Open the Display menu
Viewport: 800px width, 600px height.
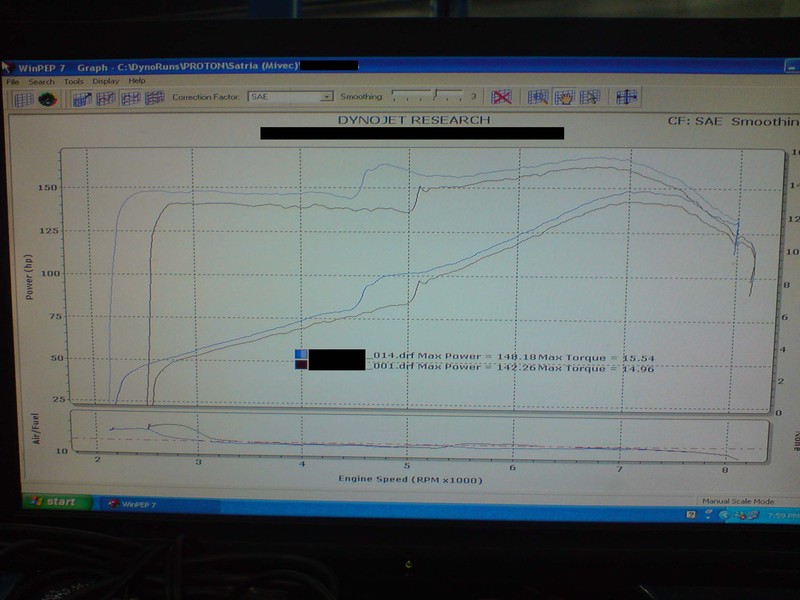pyautogui.click(x=105, y=81)
